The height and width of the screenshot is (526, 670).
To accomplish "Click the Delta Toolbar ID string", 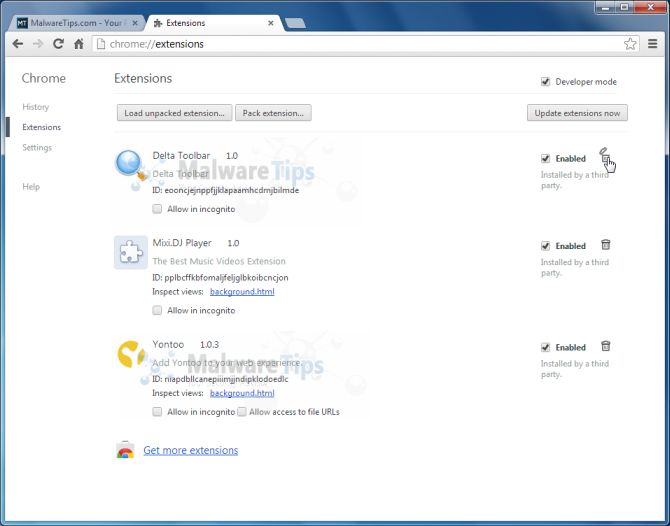I will 231,190.
